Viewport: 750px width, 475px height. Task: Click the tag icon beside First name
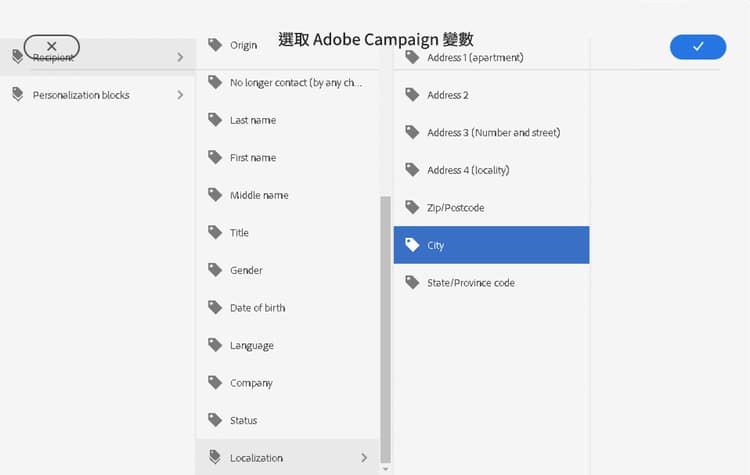tap(215, 157)
